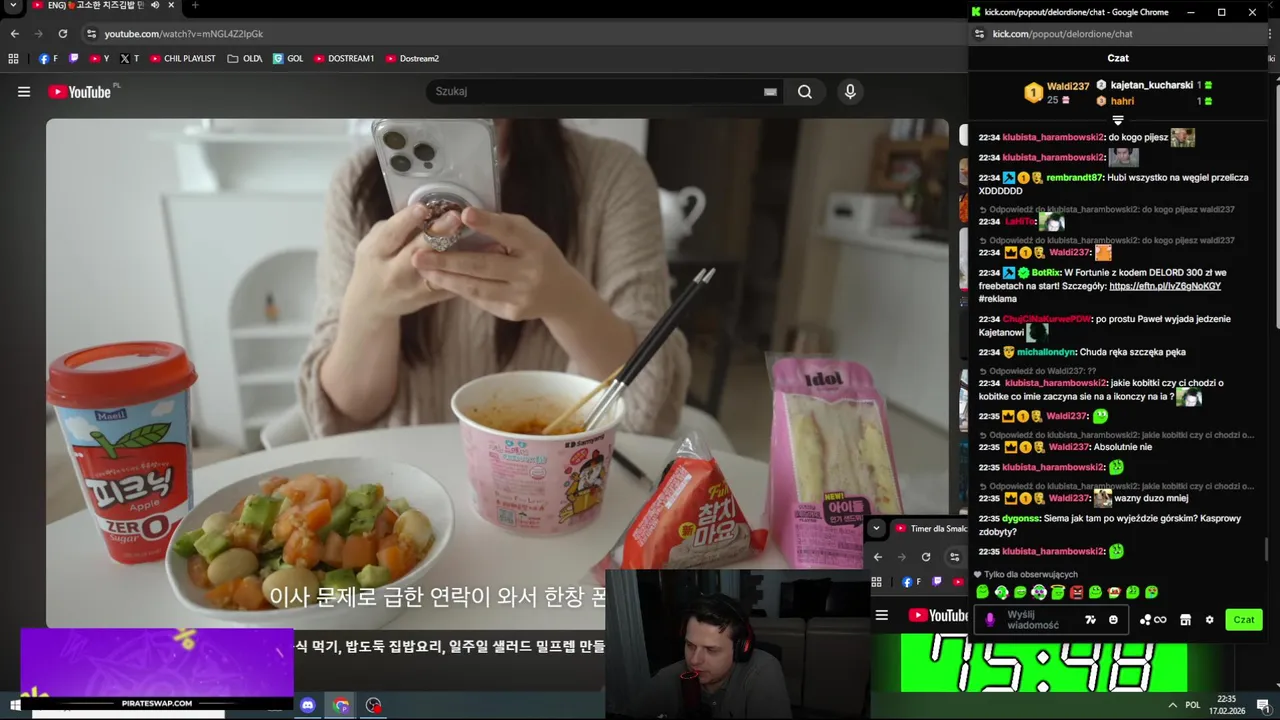Open the emote picker smiley icon
1280x720 pixels.
[1113, 620]
